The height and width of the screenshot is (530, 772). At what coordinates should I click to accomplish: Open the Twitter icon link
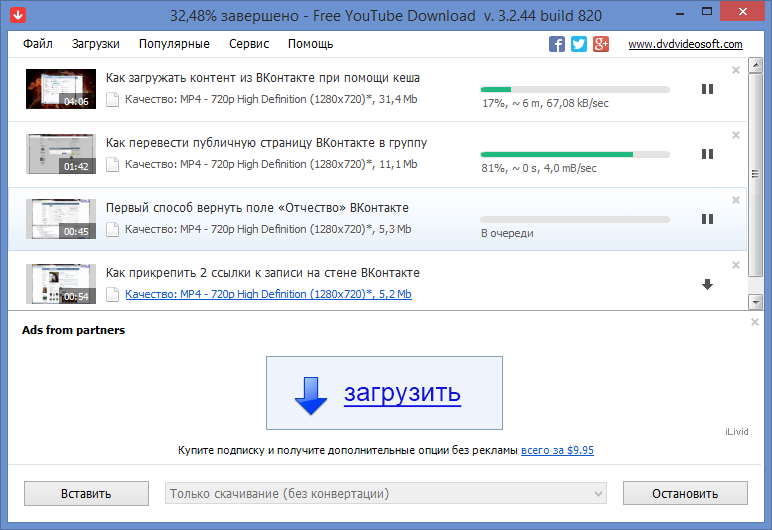click(579, 44)
